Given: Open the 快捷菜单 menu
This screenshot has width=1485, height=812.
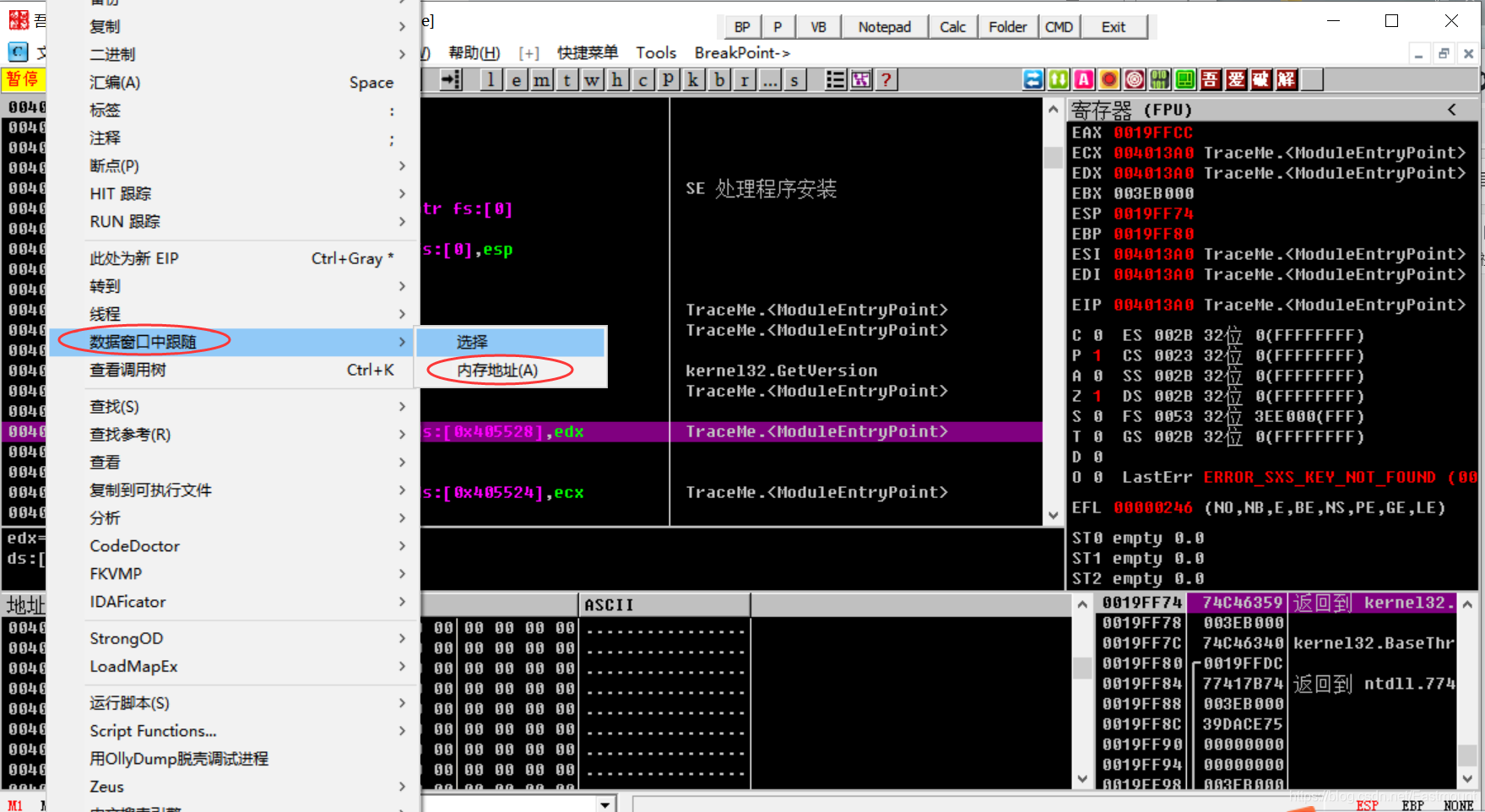Looking at the screenshot, I should tap(588, 53).
